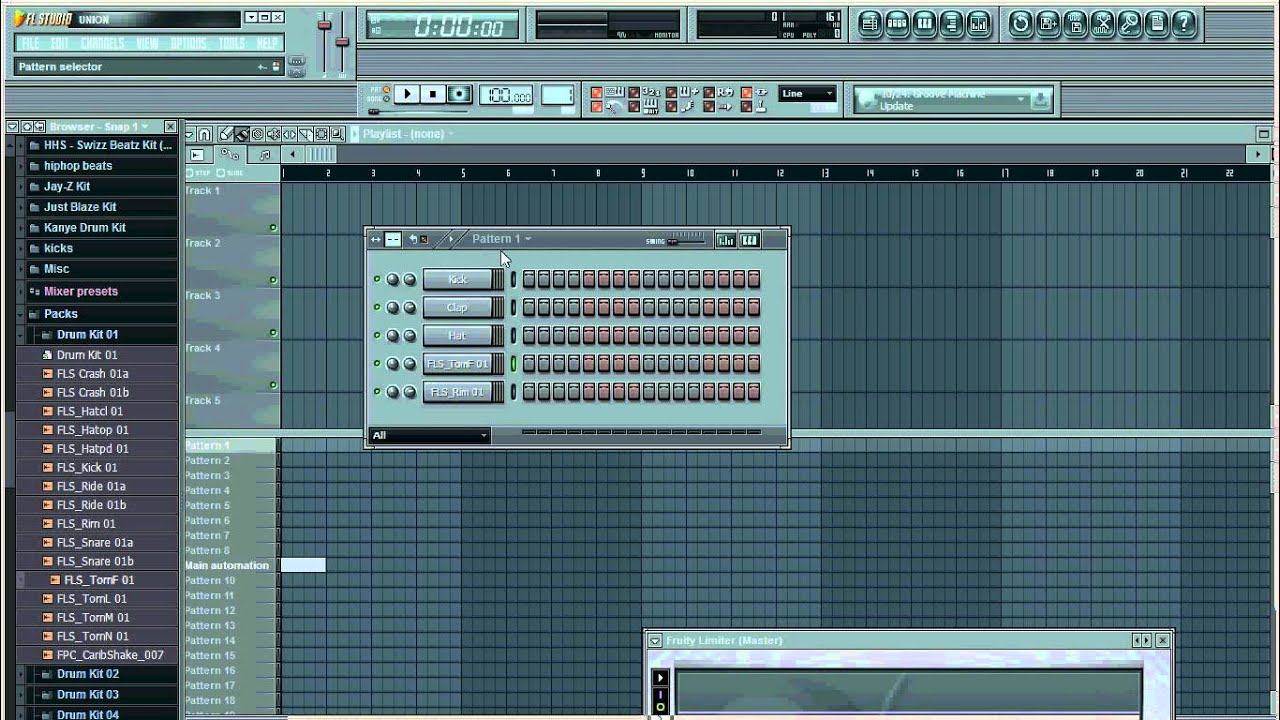This screenshot has width=1280, height=720.
Task: Open the Playlist (none) title dropdown
Action: (408, 134)
